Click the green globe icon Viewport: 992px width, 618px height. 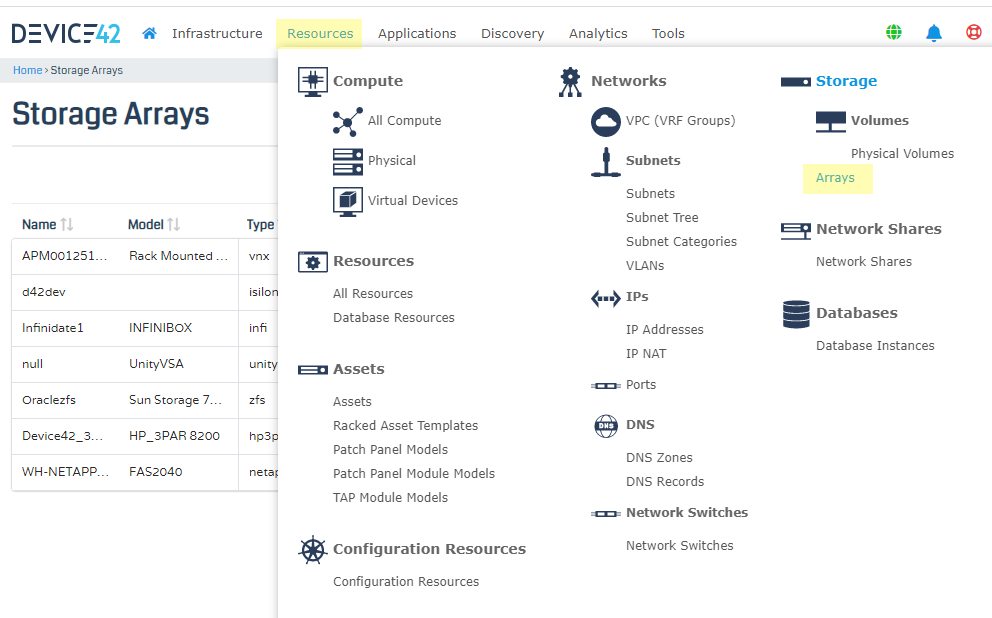[x=894, y=32]
